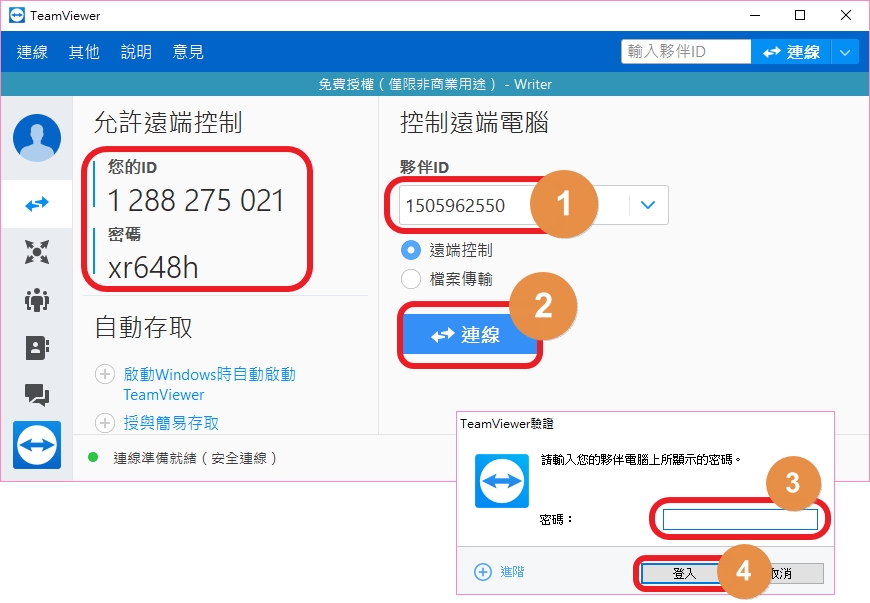Click the TeamViewer title bar app icon
Viewport: 870px width, 603px height.
pyautogui.click(x=17, y=16)
